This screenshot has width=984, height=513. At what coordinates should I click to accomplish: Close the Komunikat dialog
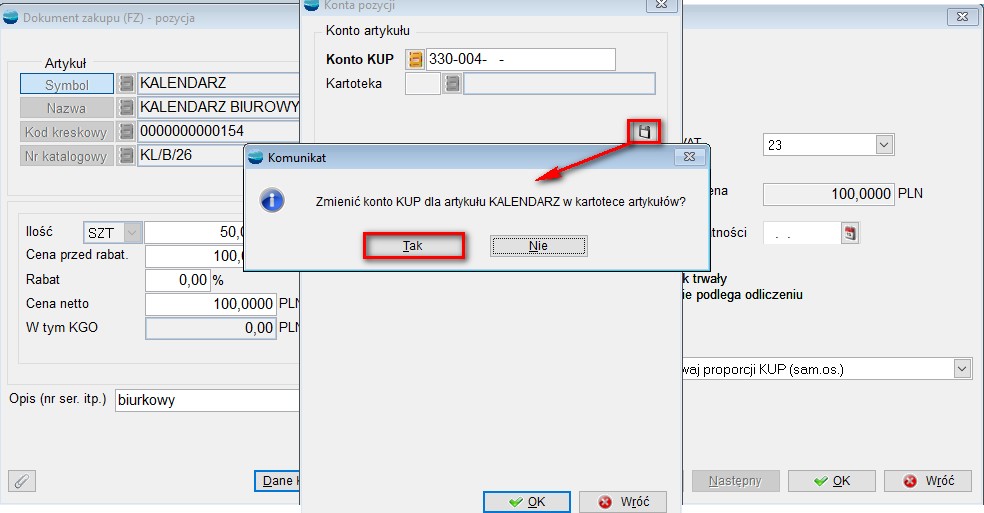[x=687, y=157]
